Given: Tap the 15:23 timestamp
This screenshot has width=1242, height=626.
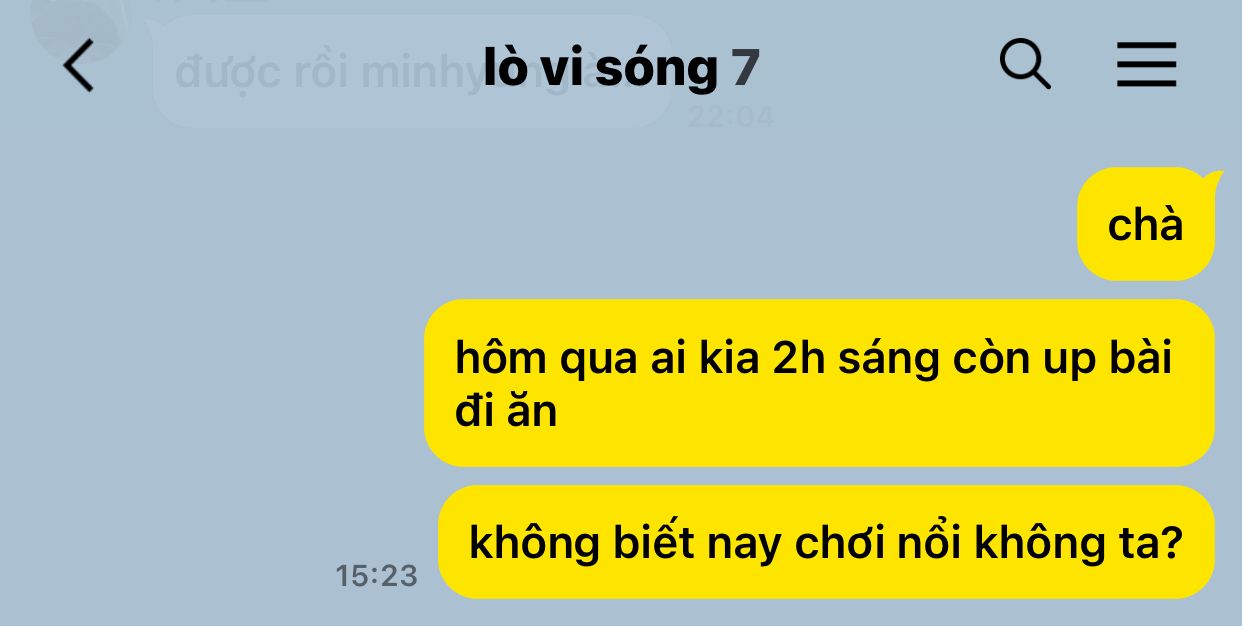Looking at the screenshot, I should 376,576.
